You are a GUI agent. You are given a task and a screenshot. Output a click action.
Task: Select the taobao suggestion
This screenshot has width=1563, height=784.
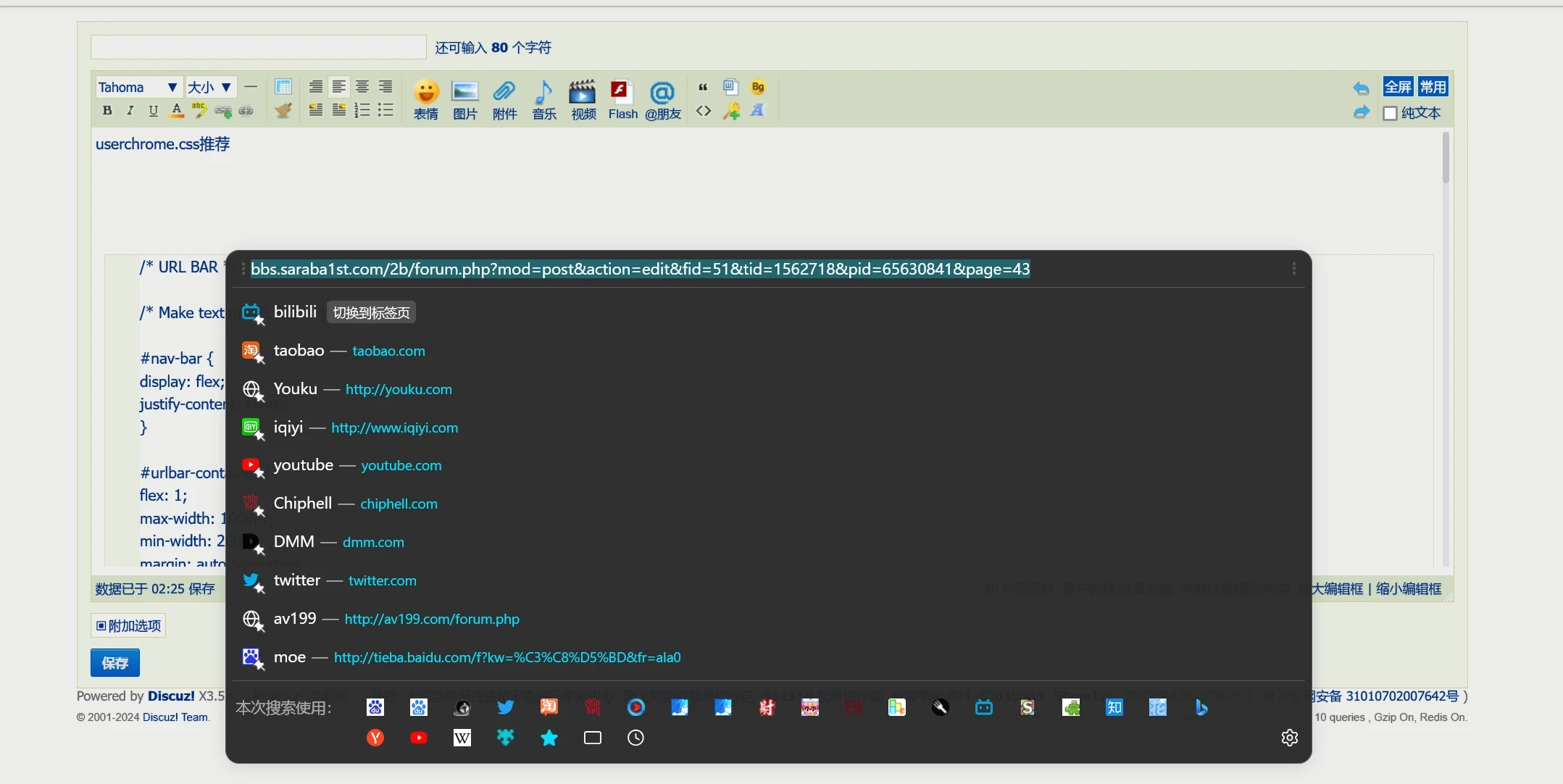(x=768, y=351)
